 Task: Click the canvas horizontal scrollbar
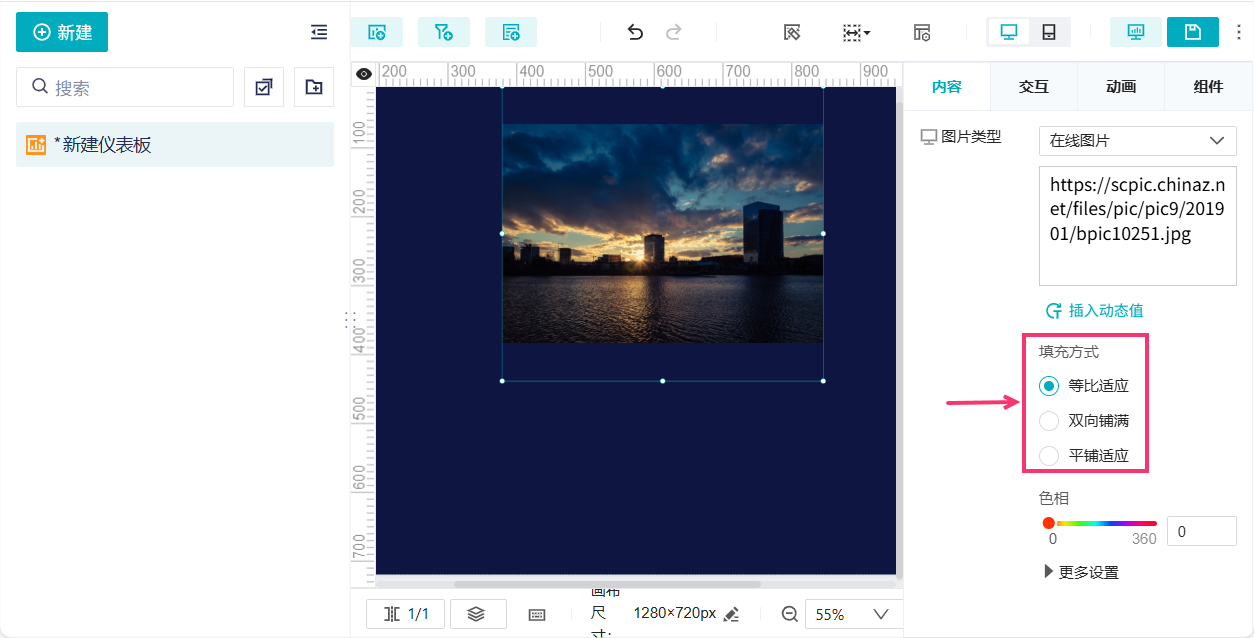(607, 584)
